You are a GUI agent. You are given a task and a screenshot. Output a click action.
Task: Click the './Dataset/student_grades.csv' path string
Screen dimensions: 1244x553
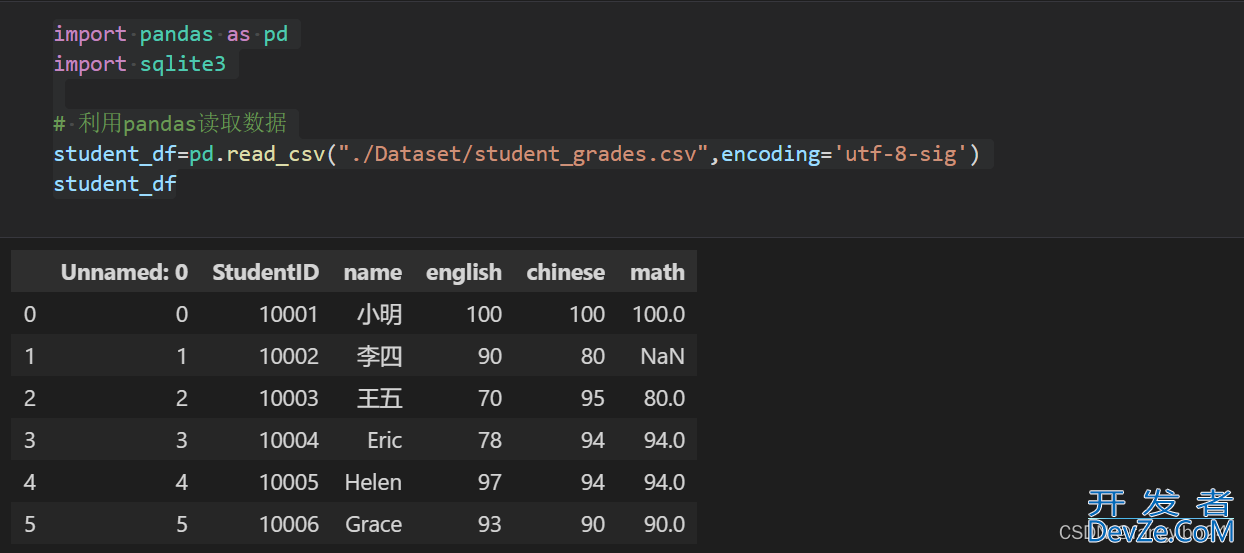(524, 154)
